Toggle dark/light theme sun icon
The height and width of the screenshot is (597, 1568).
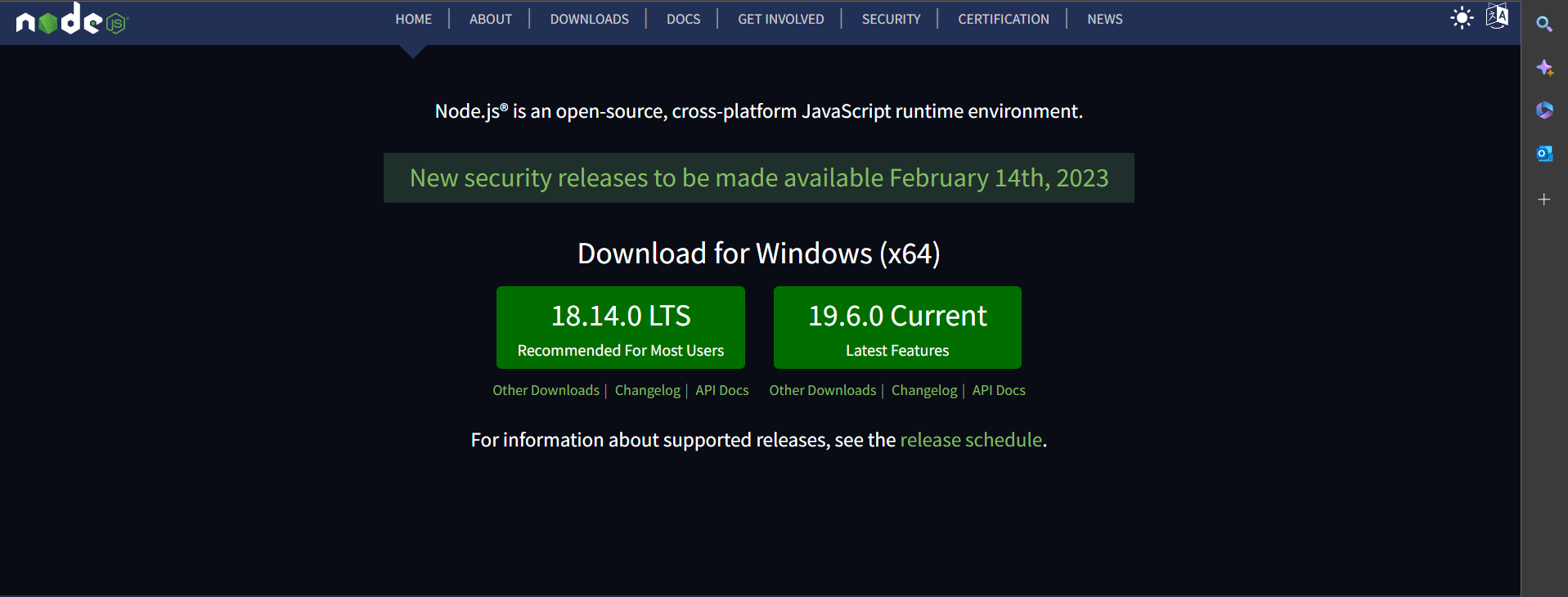[x=1462, y=18]
